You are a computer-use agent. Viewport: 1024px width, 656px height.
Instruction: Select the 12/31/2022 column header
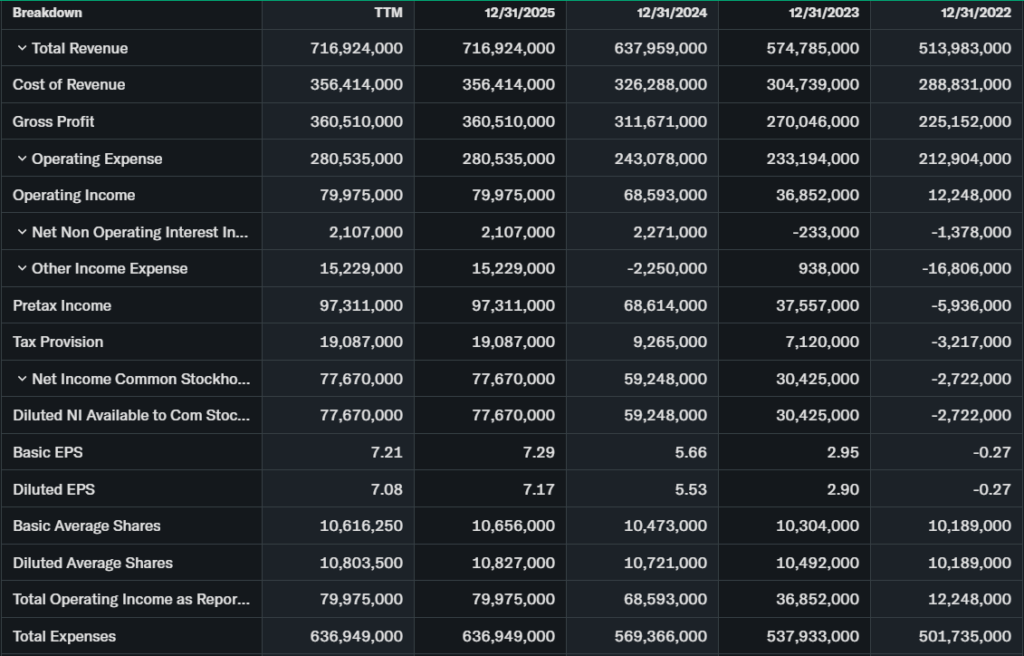pyautogui.click(x=975, y=13)
